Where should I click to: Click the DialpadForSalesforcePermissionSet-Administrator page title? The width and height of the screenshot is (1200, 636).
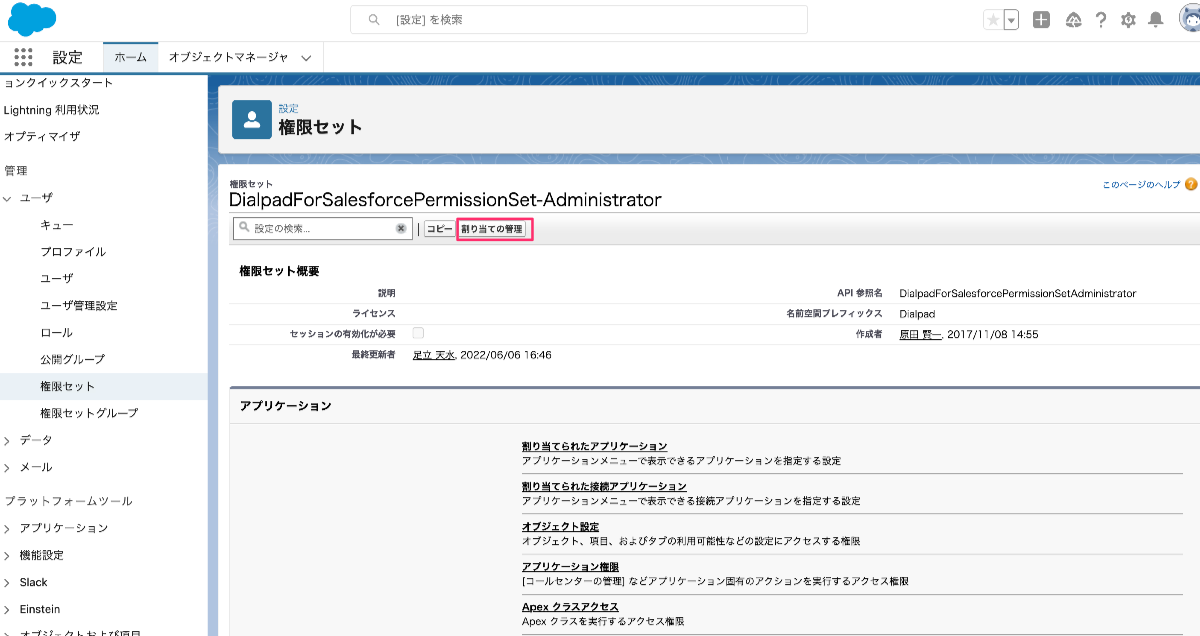point(445,200)
